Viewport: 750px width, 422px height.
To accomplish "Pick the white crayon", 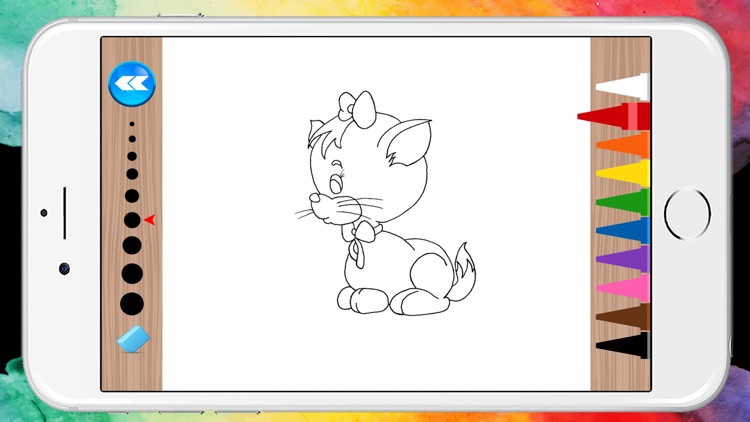I will point(622,87).
